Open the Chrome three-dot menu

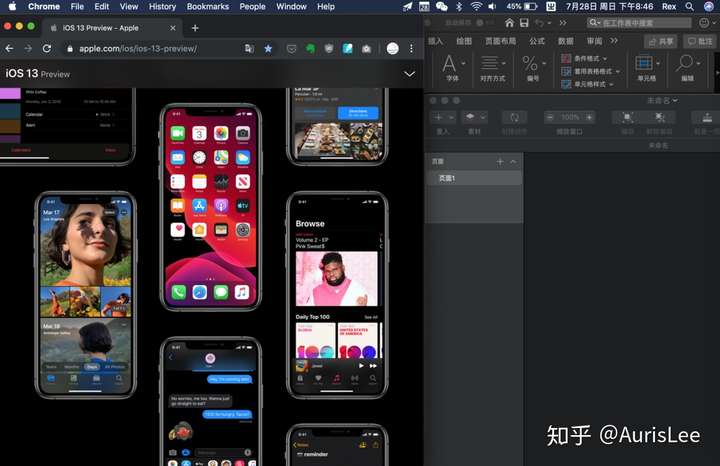tap(410, 48)
